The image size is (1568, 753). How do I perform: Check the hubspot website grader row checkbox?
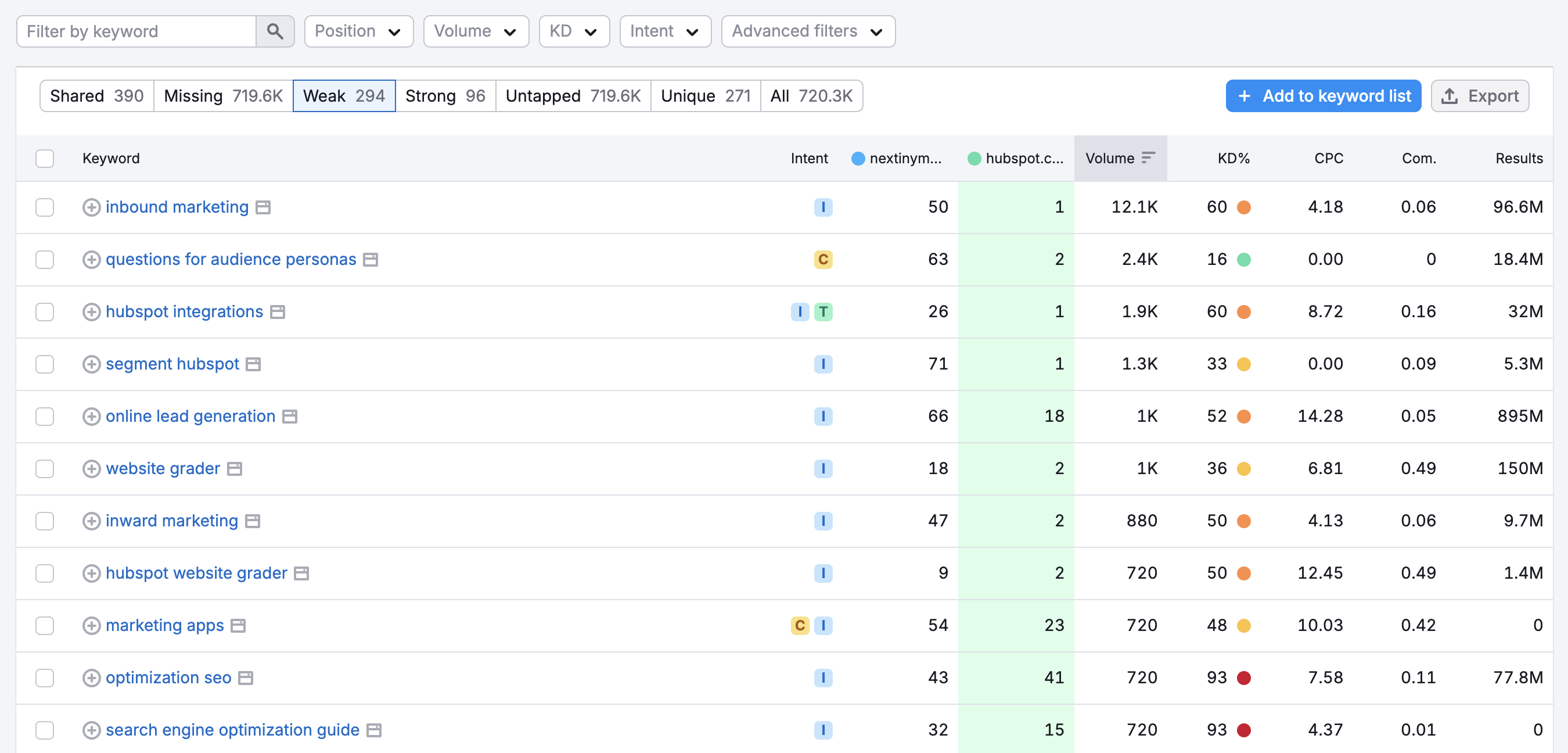click(45, 574)
